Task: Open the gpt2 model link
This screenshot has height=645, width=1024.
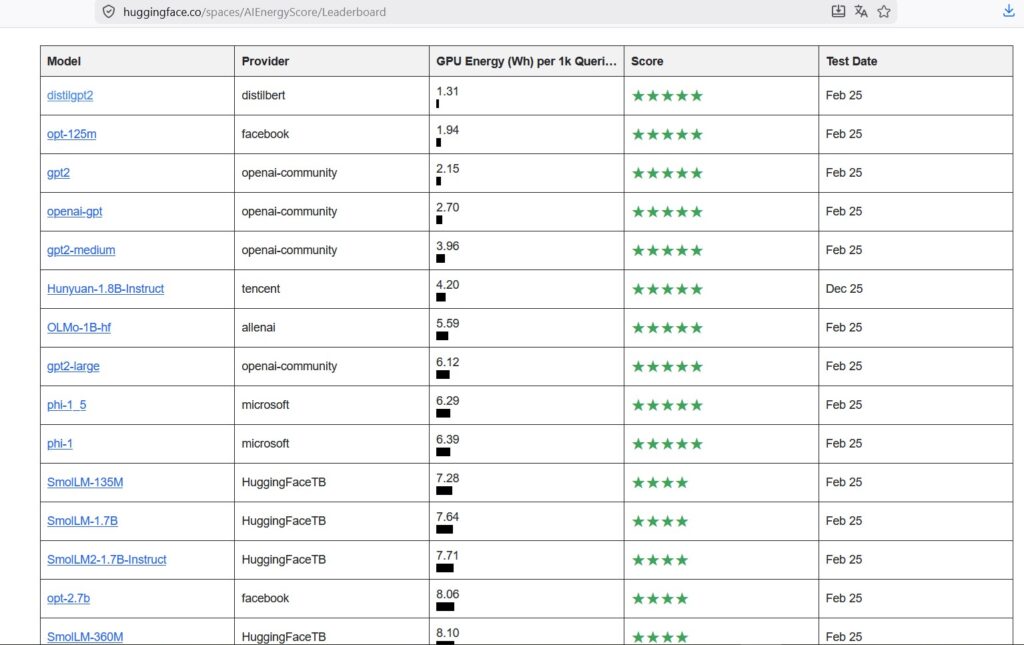Action: click(58, 172)
